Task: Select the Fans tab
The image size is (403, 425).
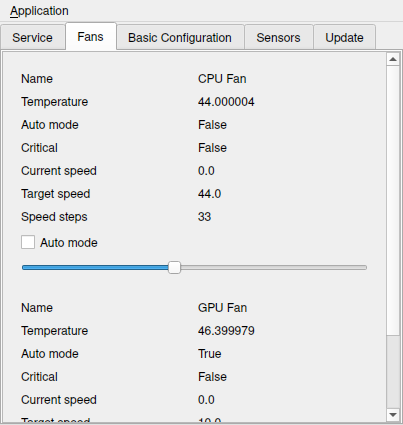Action: point(91,37)
